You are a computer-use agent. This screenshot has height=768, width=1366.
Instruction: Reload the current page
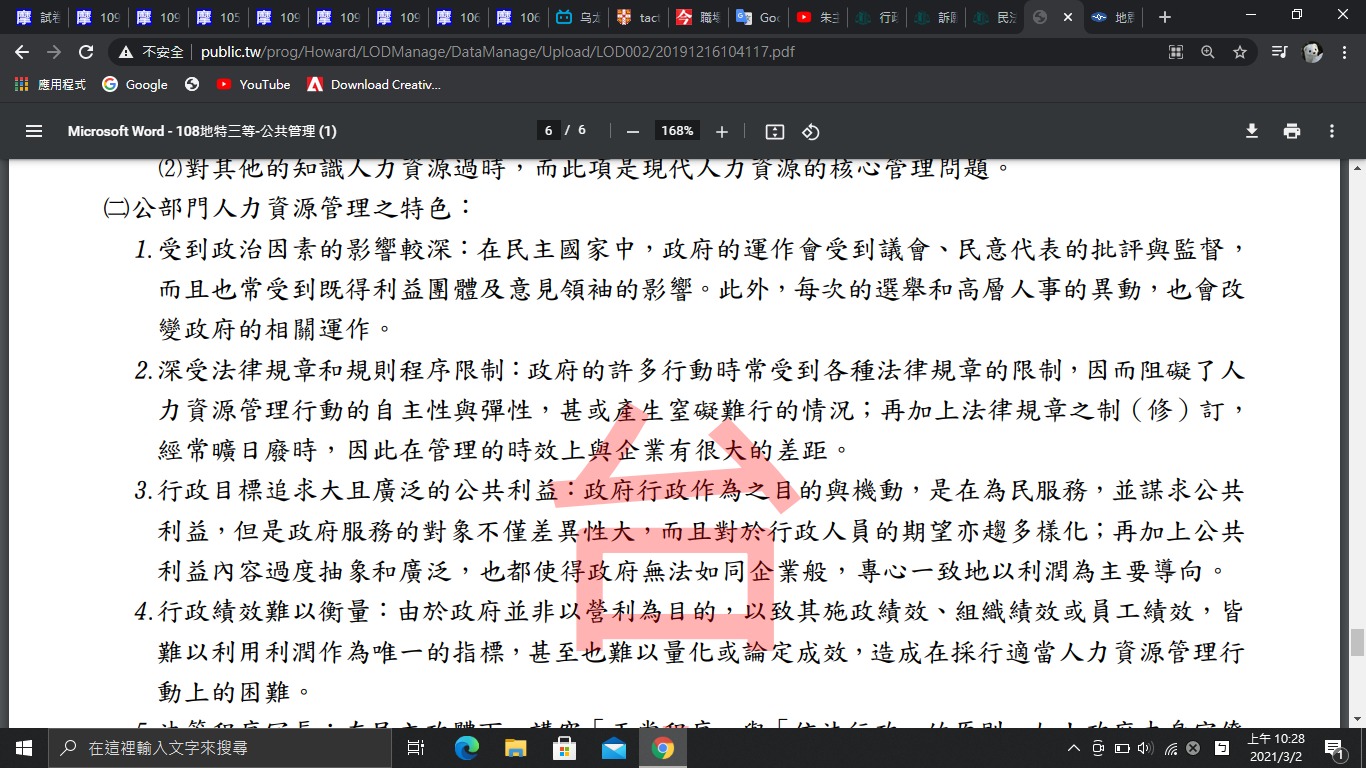pyautogui.click(x=86, y=52)
